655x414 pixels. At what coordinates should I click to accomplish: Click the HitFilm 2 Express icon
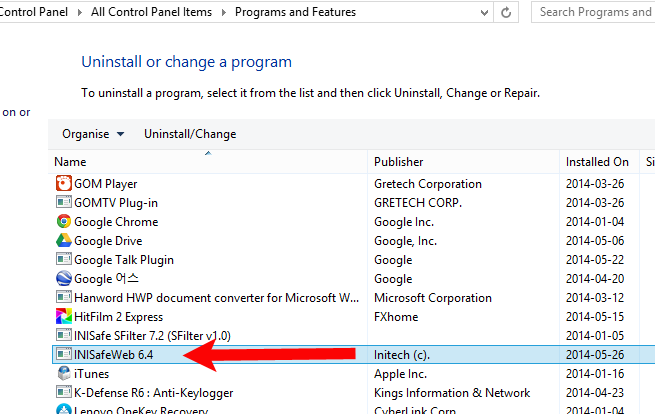click(63, 316)
